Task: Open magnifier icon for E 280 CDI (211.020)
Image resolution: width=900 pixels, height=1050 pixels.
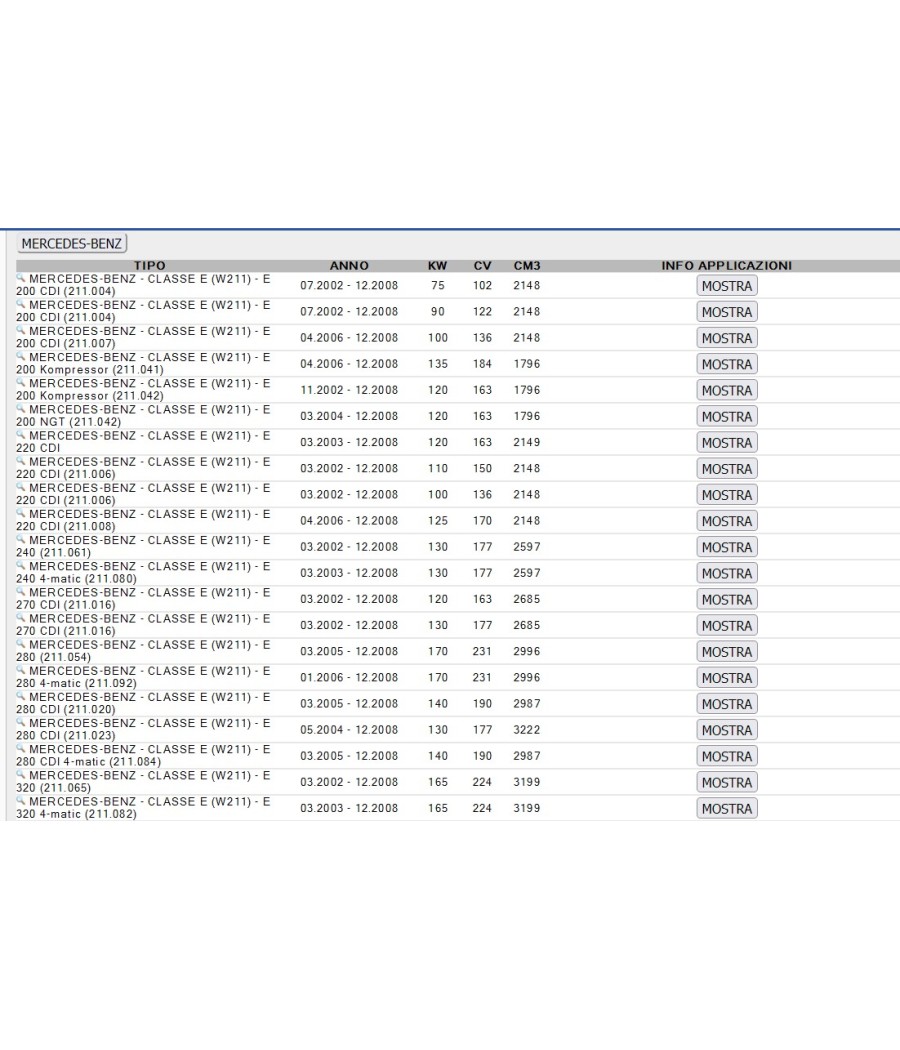Action: click(21, 695)
